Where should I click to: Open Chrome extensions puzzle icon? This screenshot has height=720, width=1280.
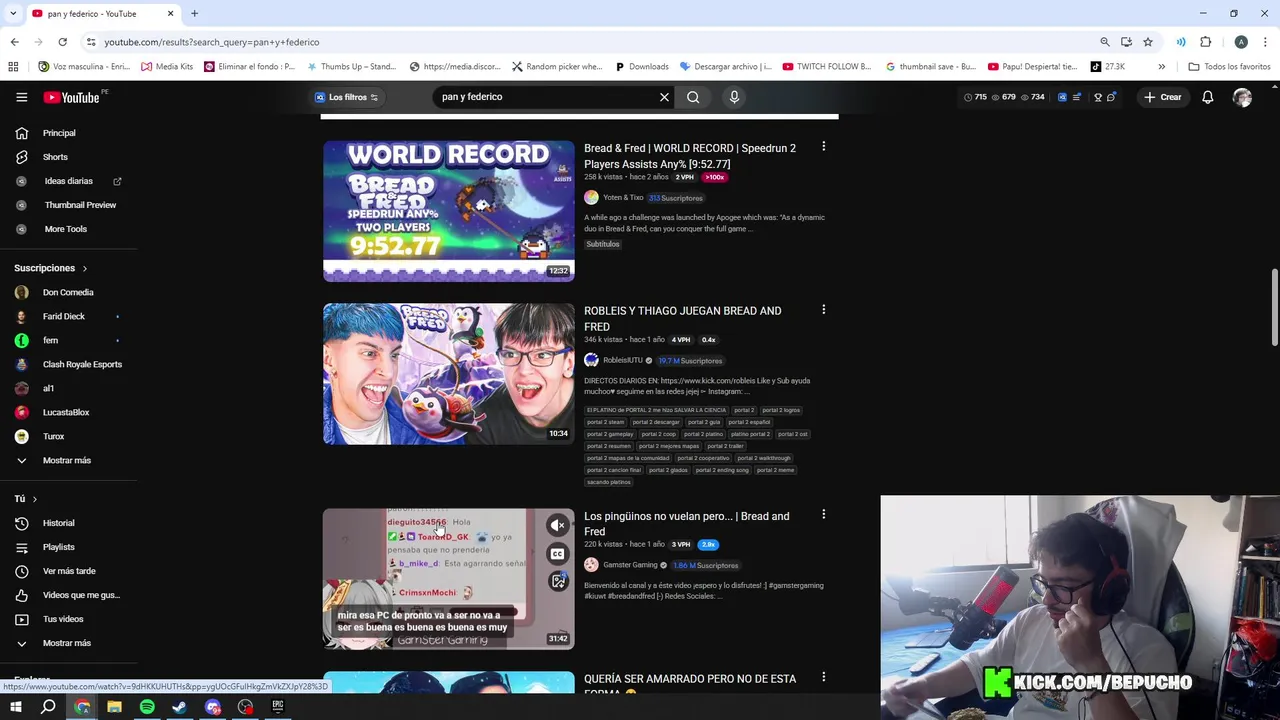pos(1205,42)
